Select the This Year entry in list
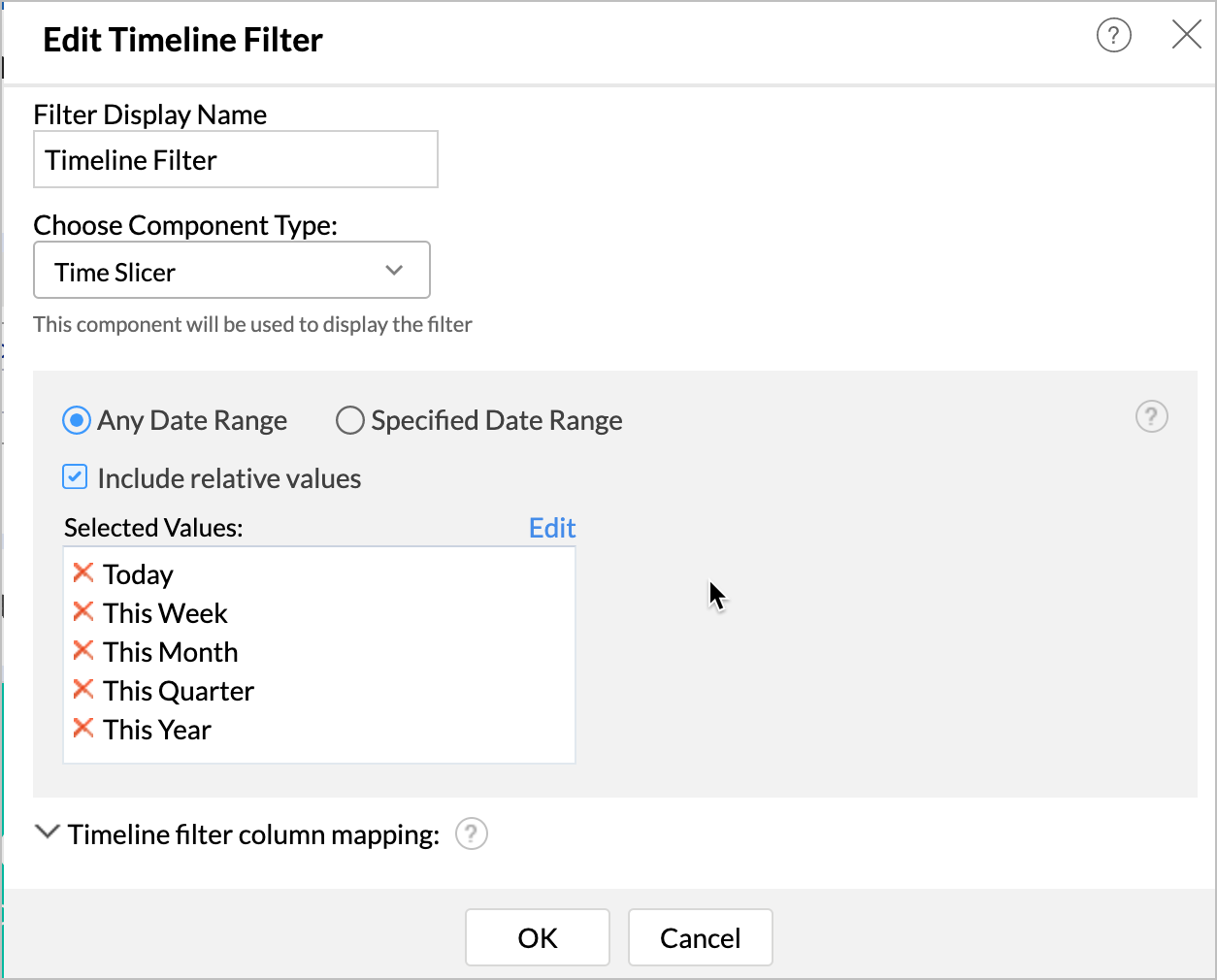This screenshot has width=1217, height=980. (x=157, y=730)
